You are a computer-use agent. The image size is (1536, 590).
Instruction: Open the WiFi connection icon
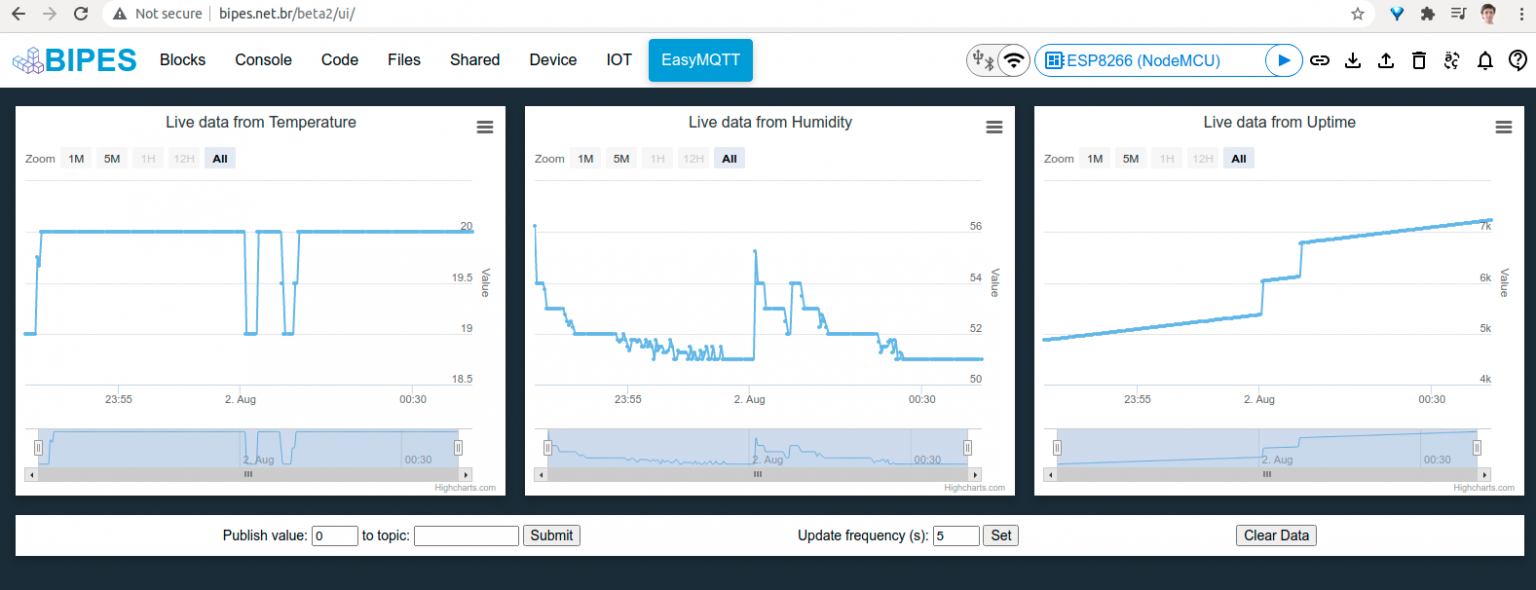[x=1013, y=60]
